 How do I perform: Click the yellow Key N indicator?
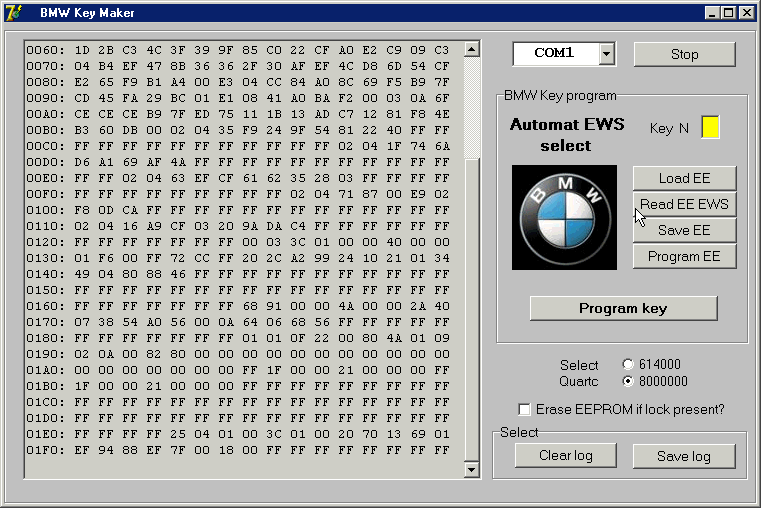[711, 127]
